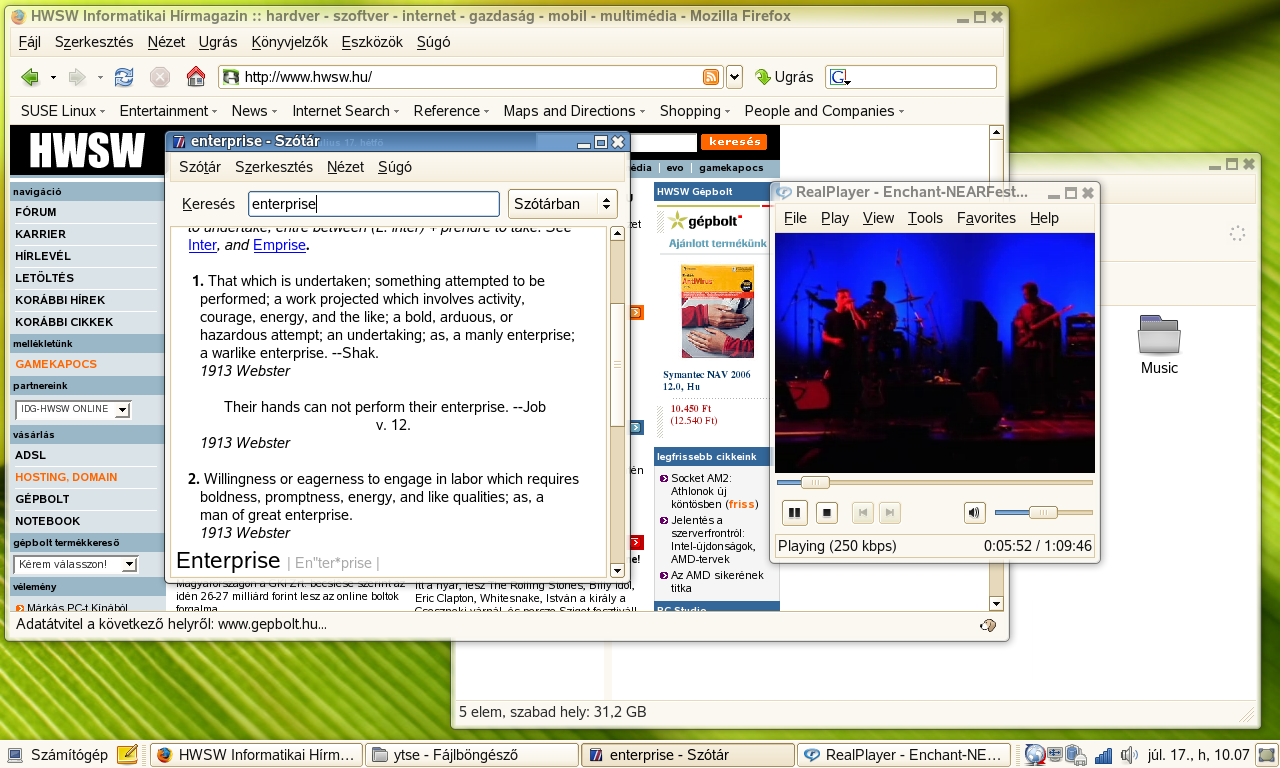Click the RSS feed icon in address bar
This screenshot has height=768, width=1280.
[711, 77]
